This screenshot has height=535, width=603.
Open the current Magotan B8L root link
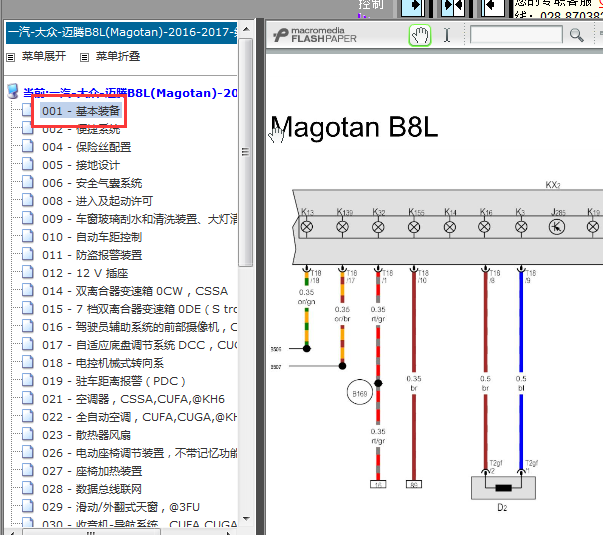tap(130, 93)
